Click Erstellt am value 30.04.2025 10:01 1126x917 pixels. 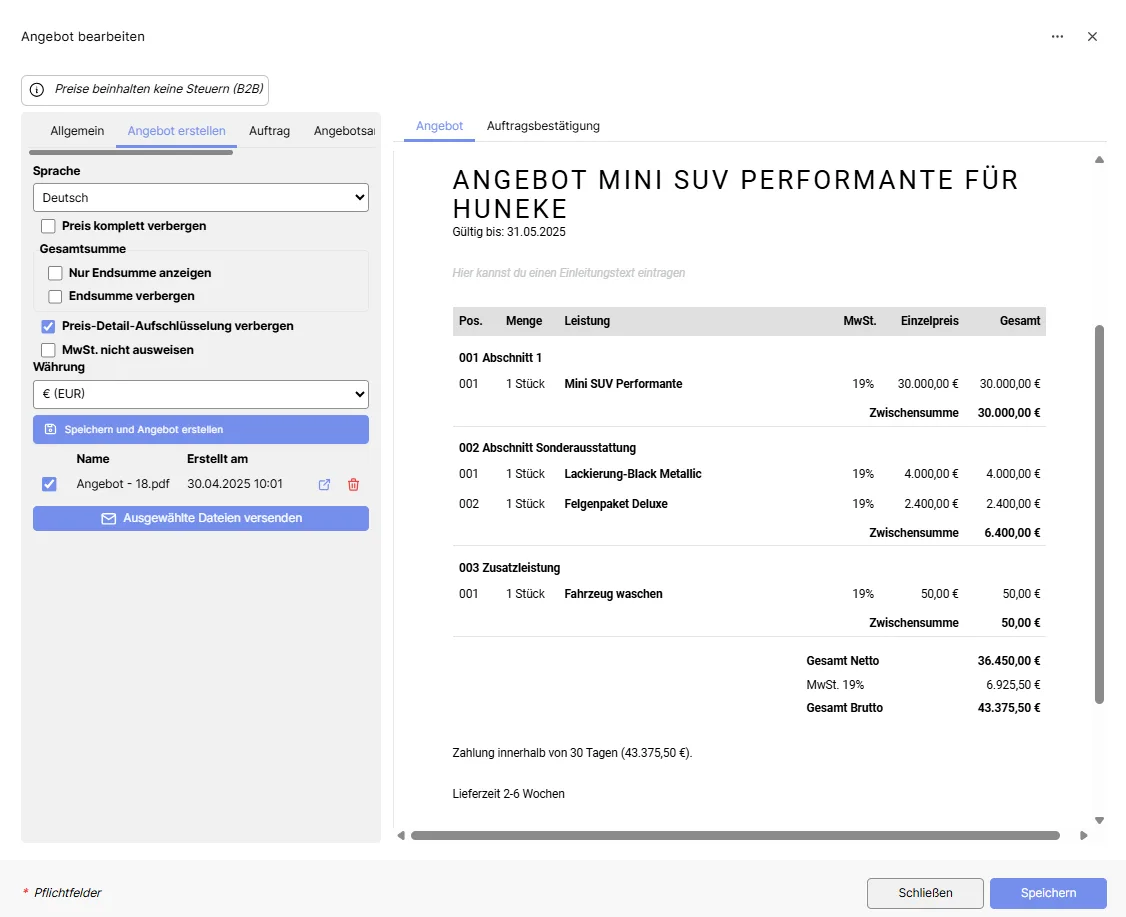235,484
